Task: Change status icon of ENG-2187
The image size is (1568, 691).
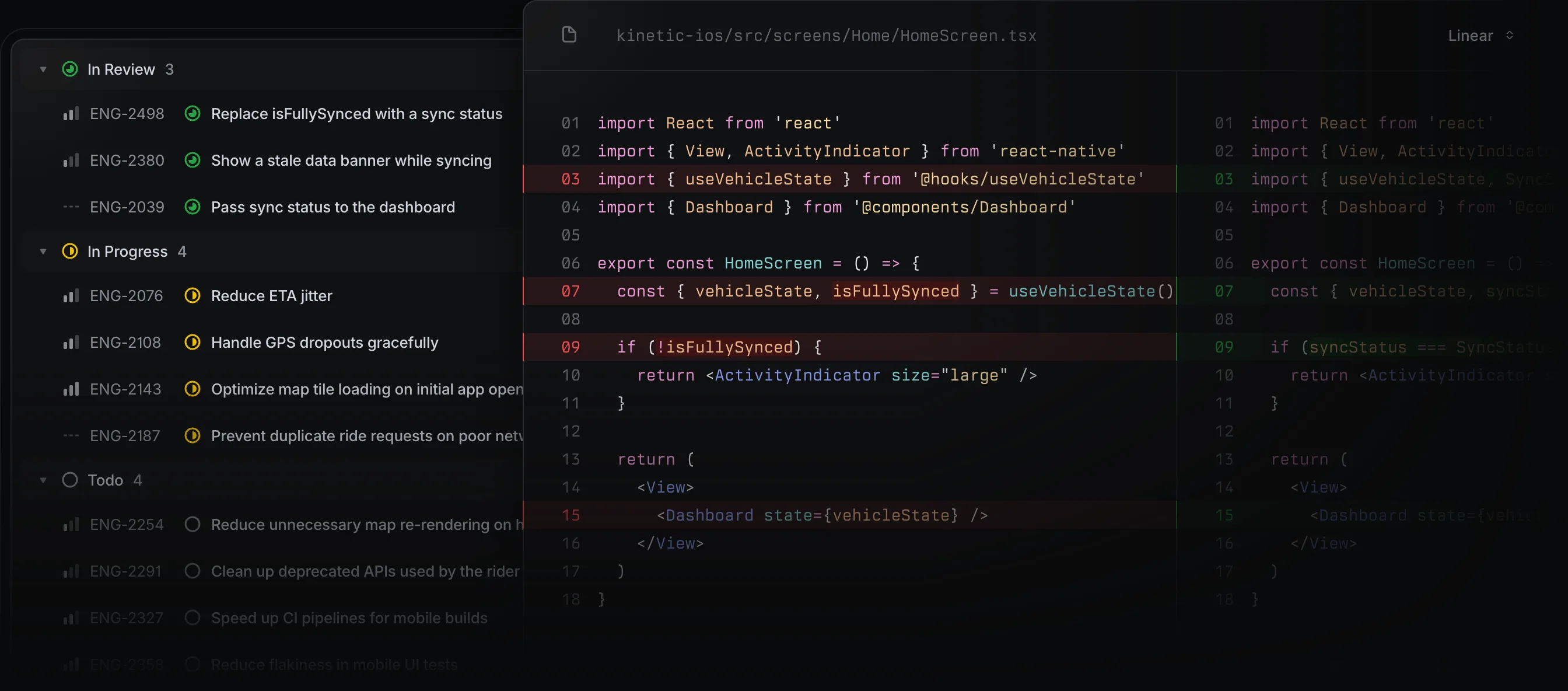Action: (x=192, y=436)
